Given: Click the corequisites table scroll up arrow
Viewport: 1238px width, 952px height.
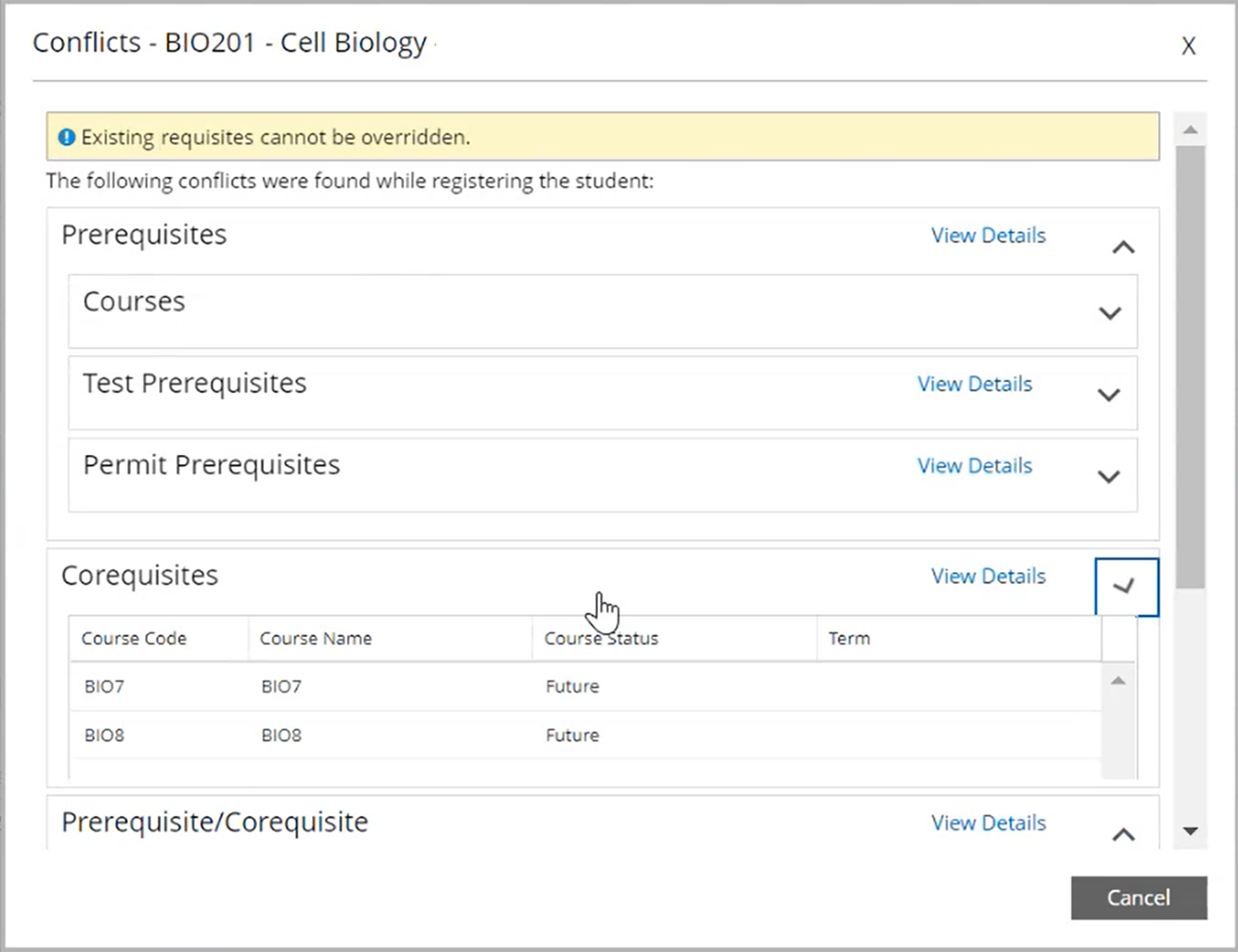Looking at the screenshot, I should 1118,681.
